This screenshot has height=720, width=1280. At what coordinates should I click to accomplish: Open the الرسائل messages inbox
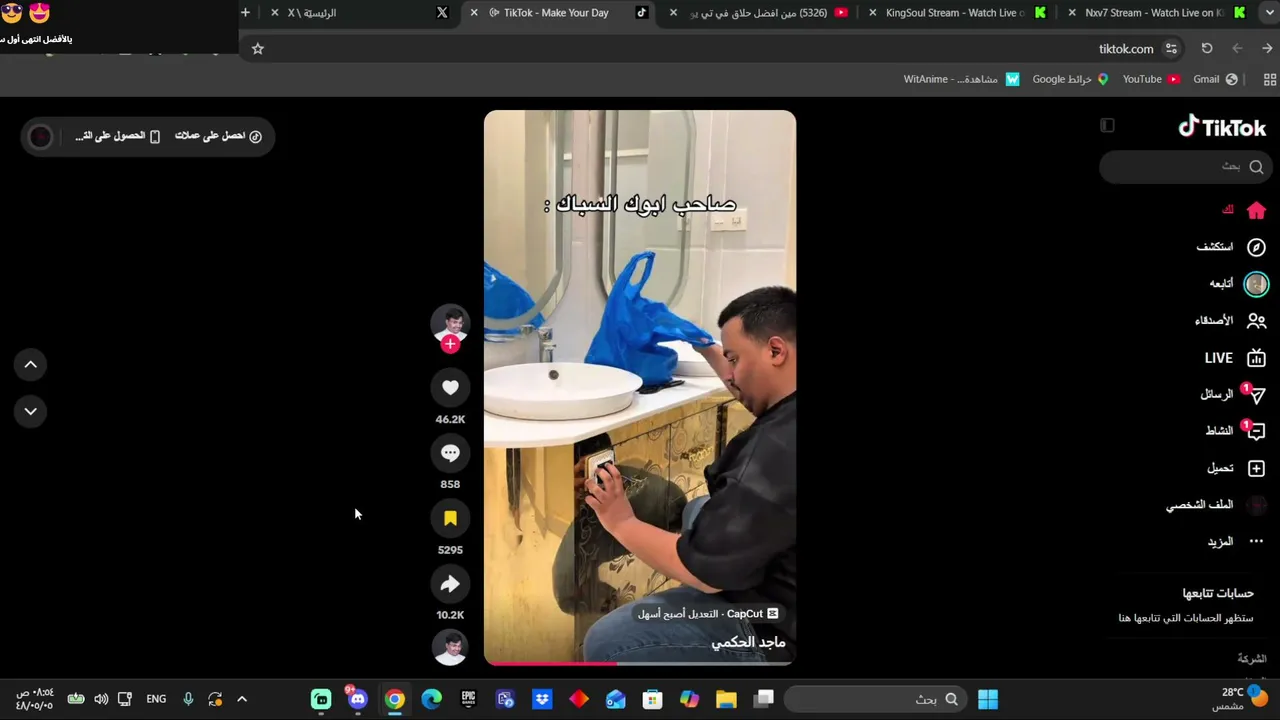click(1233, 395)
